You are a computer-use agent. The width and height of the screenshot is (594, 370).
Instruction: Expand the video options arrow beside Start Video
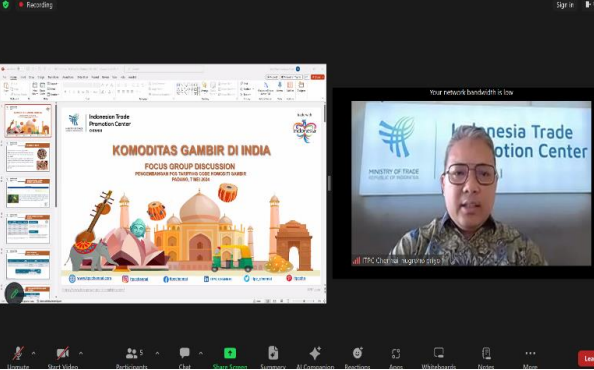click(x=81, y=353)
